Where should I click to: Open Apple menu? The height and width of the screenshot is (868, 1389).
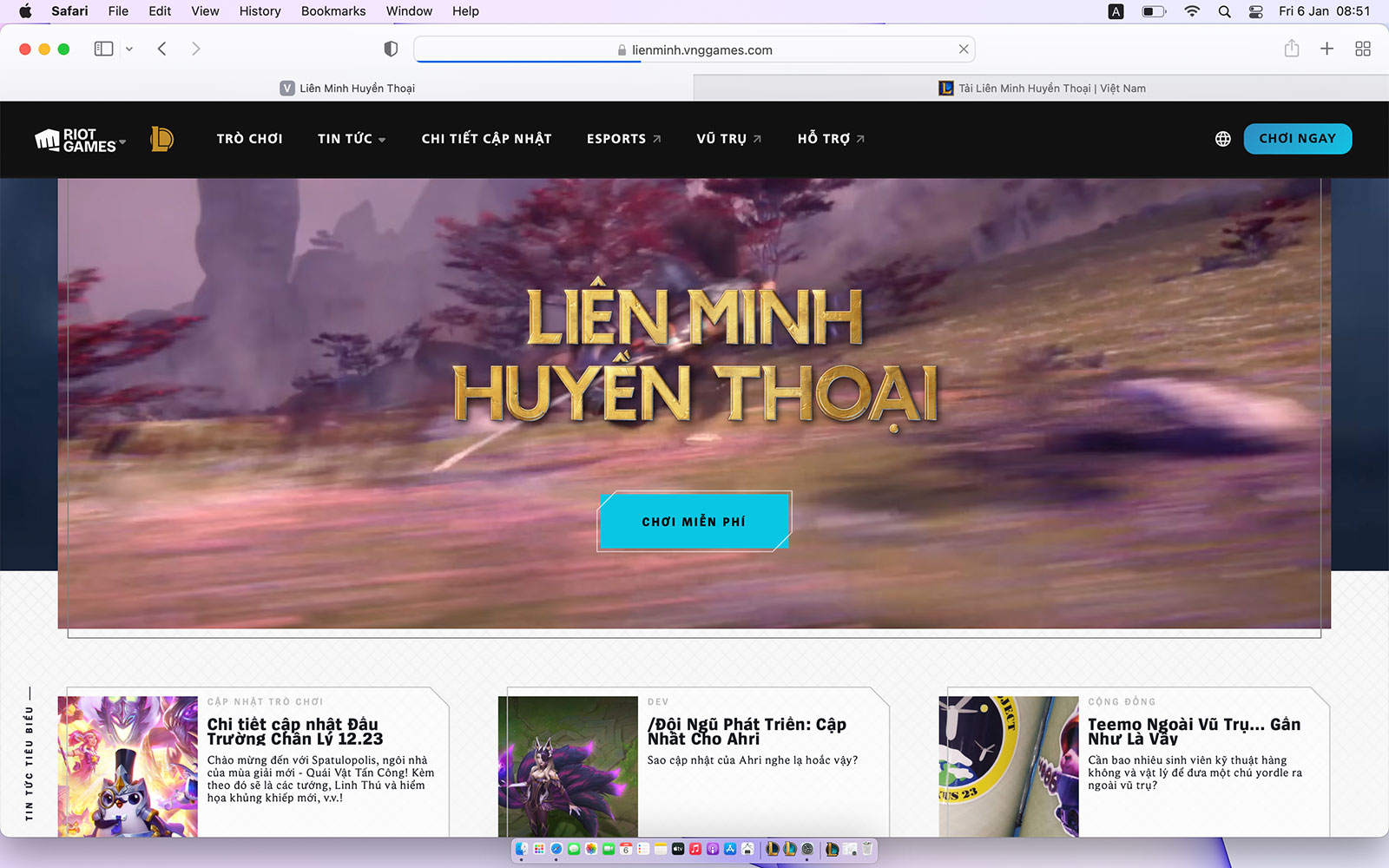[x=25, y=11]
